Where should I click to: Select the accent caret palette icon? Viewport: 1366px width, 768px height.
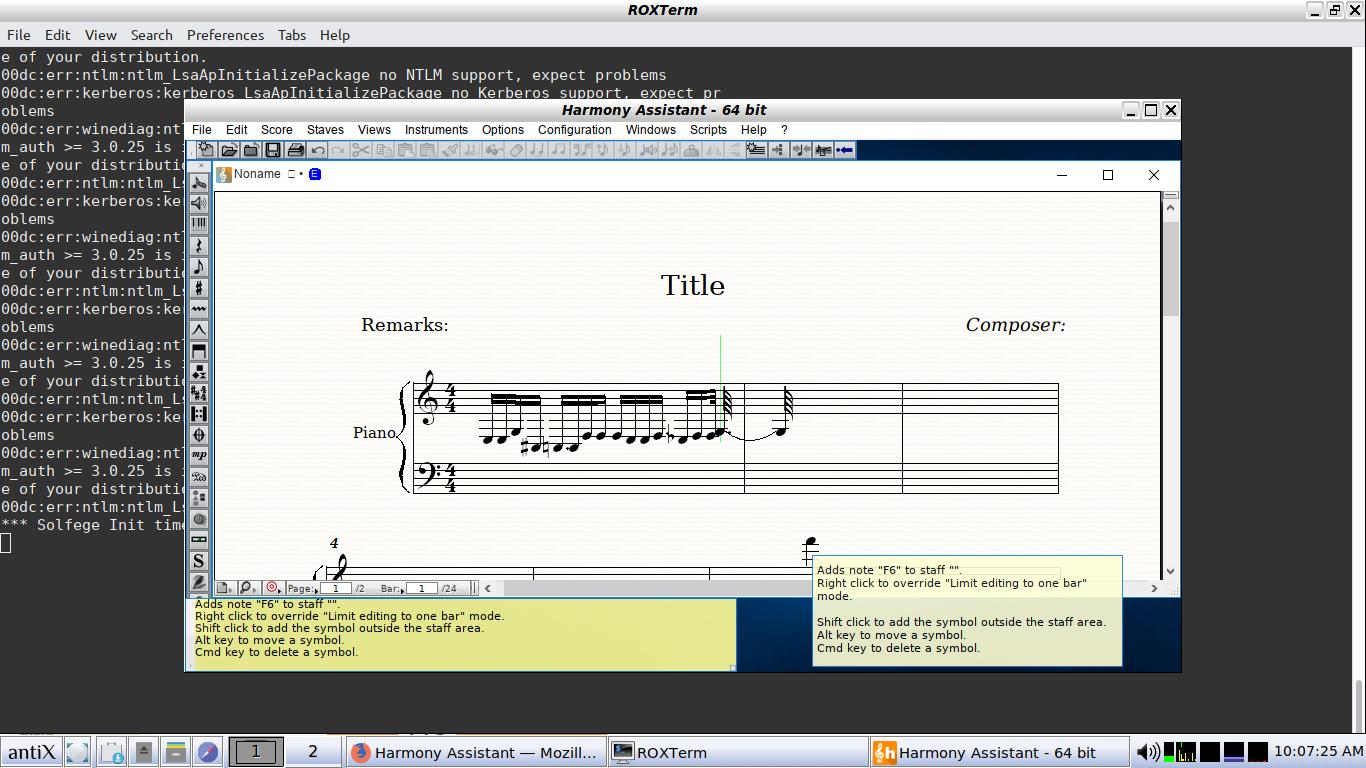(x=199, y=330)
